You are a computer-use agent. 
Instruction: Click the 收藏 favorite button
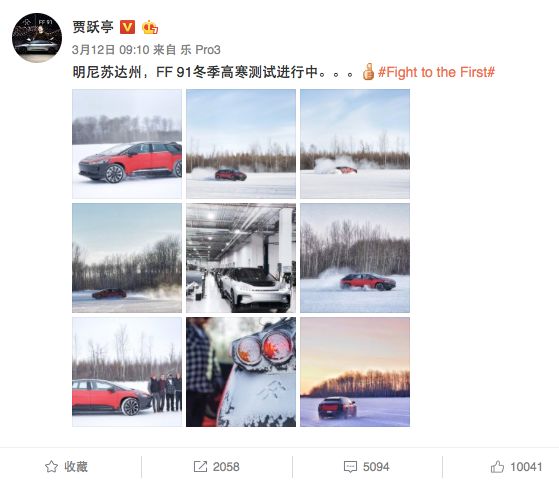76,466
